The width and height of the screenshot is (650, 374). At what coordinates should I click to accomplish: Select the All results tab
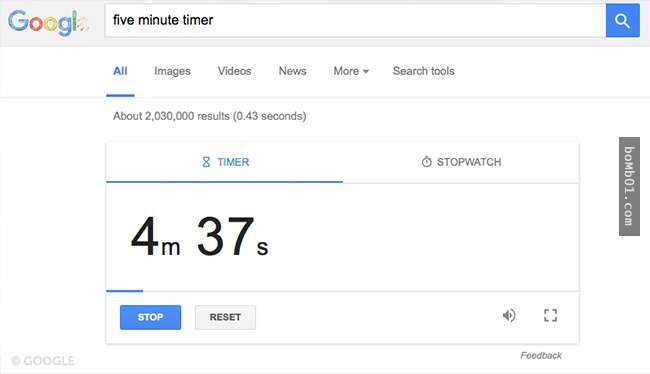[120, 71]
